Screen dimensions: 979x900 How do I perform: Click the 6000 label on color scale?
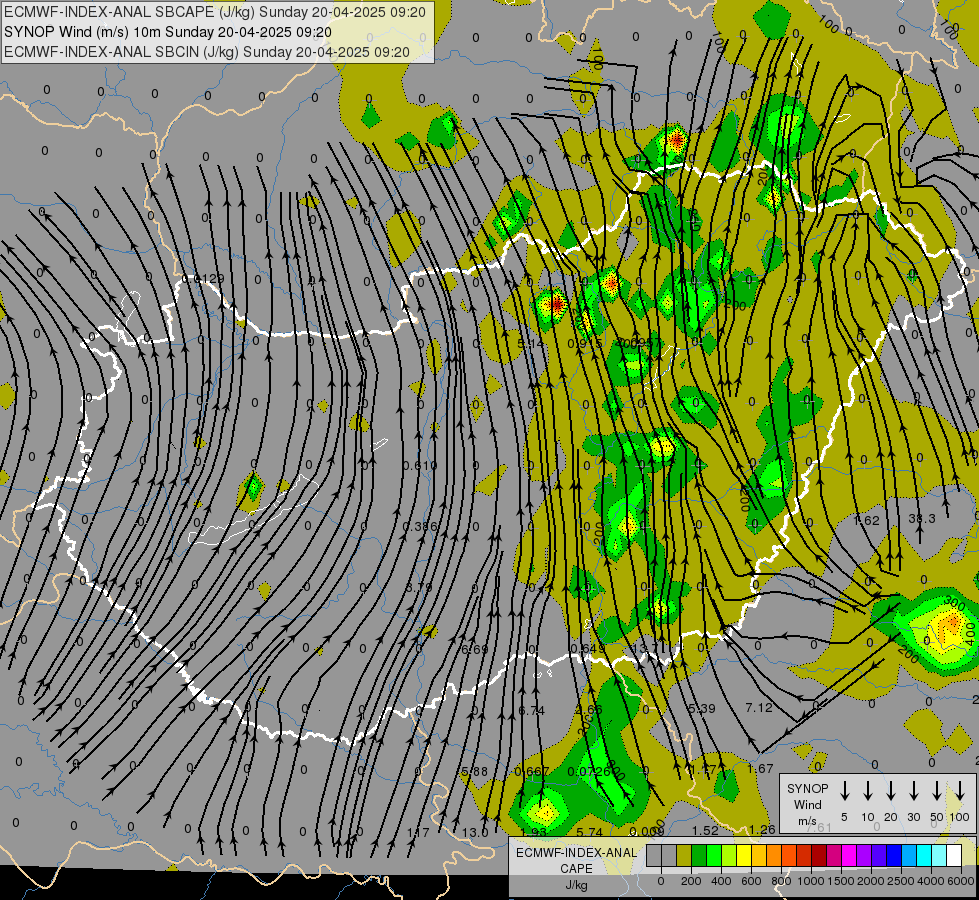coord(961,881)
